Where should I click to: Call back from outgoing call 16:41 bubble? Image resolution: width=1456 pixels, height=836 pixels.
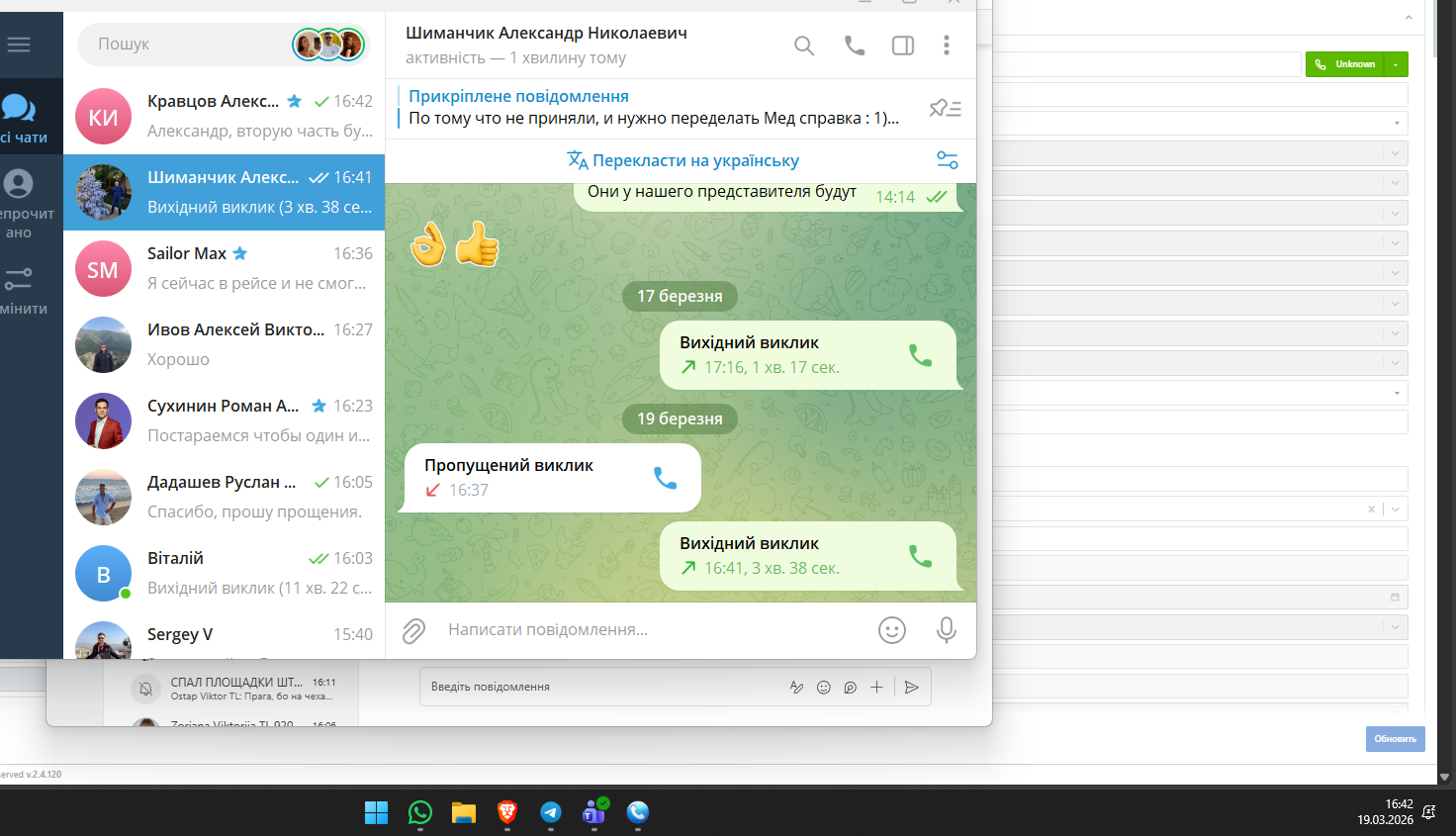click(920, 556)
